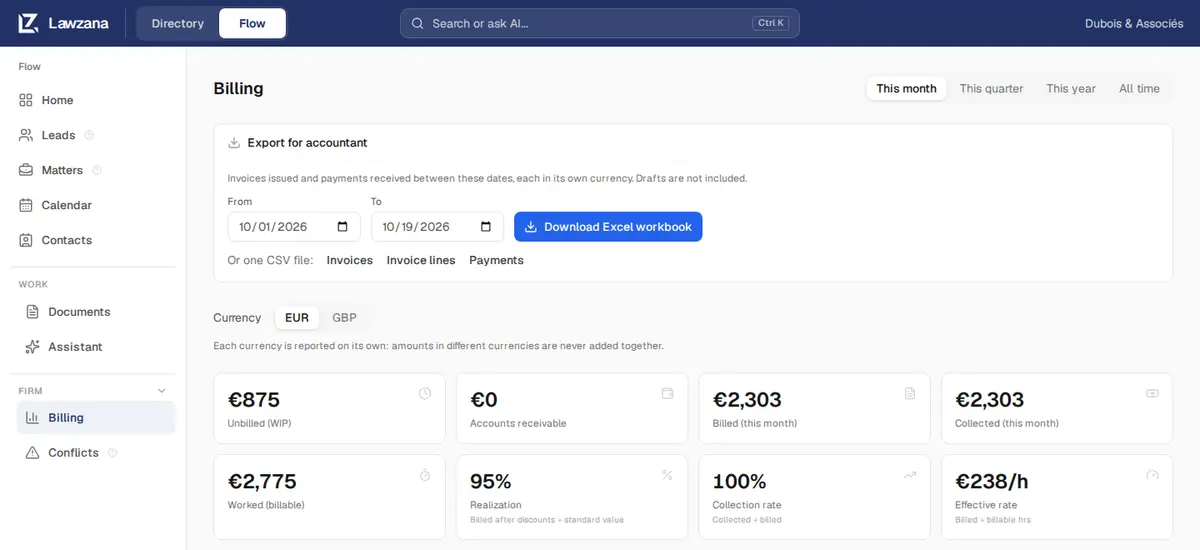Select the All time tab
The width and height of the screenshot is (1200, 550).
coord(1139,88)
